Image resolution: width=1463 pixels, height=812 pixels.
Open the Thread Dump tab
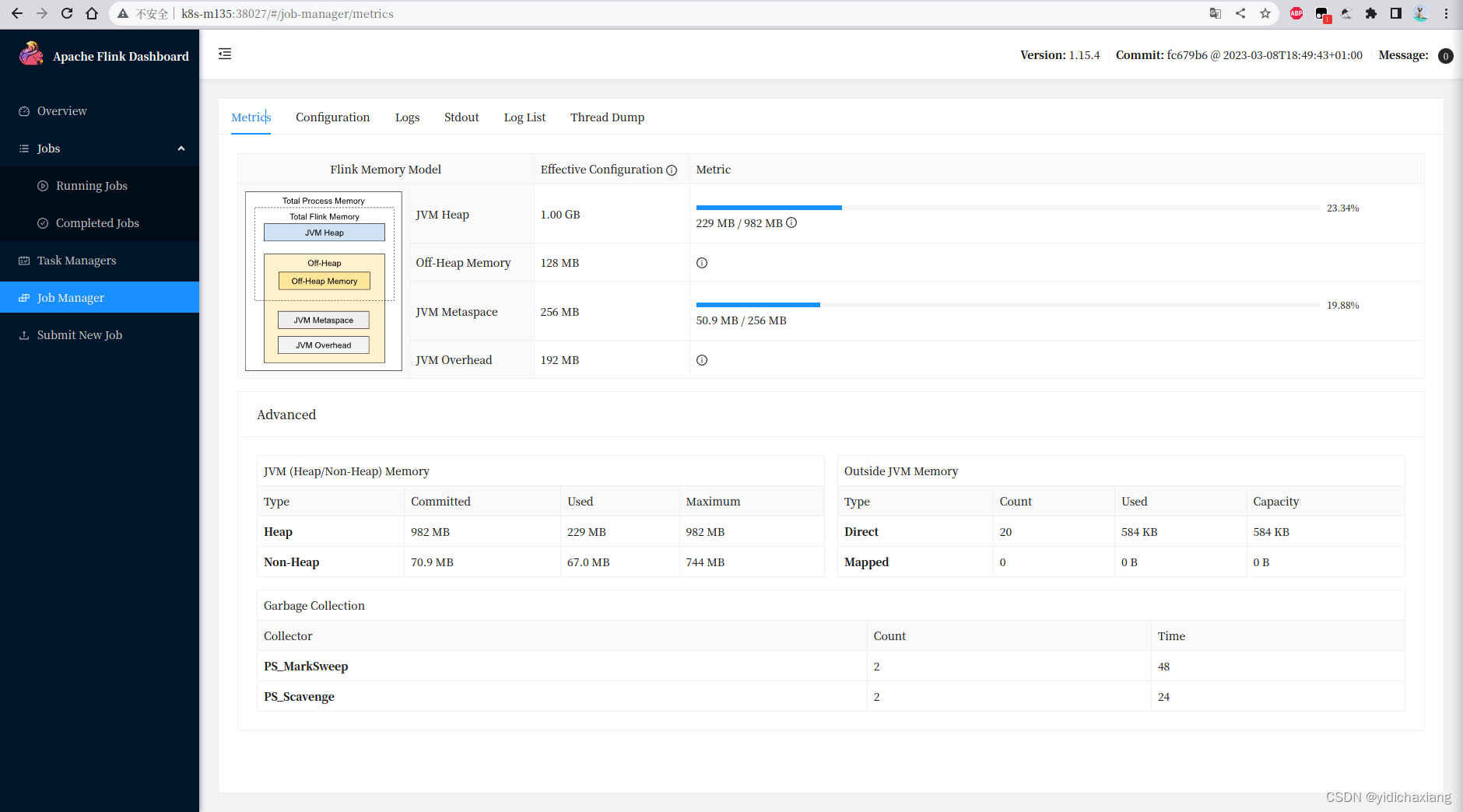click(607, 117)
